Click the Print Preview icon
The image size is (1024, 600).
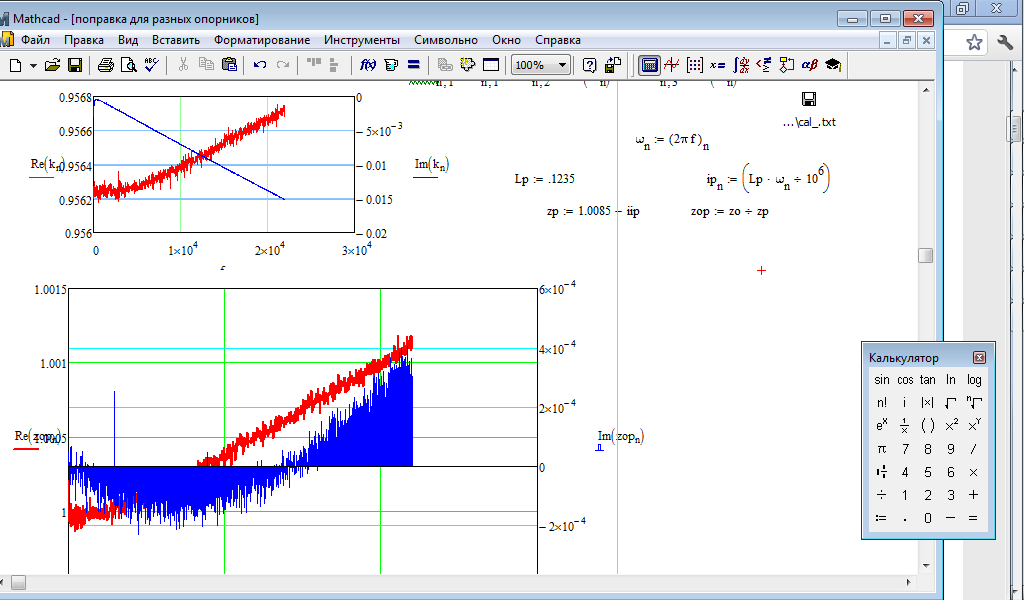pyautogui.click(x=128, y=65)
